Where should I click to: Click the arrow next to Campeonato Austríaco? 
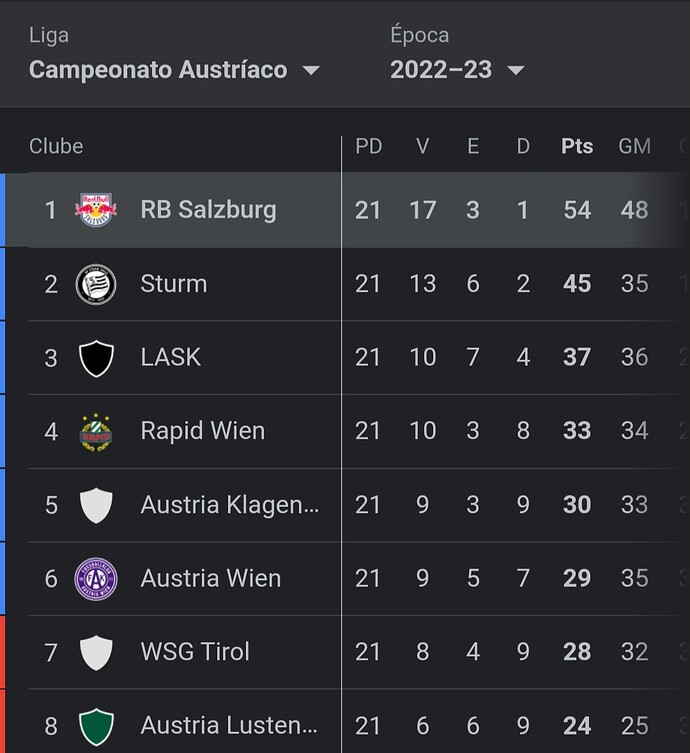click(311, 71)
